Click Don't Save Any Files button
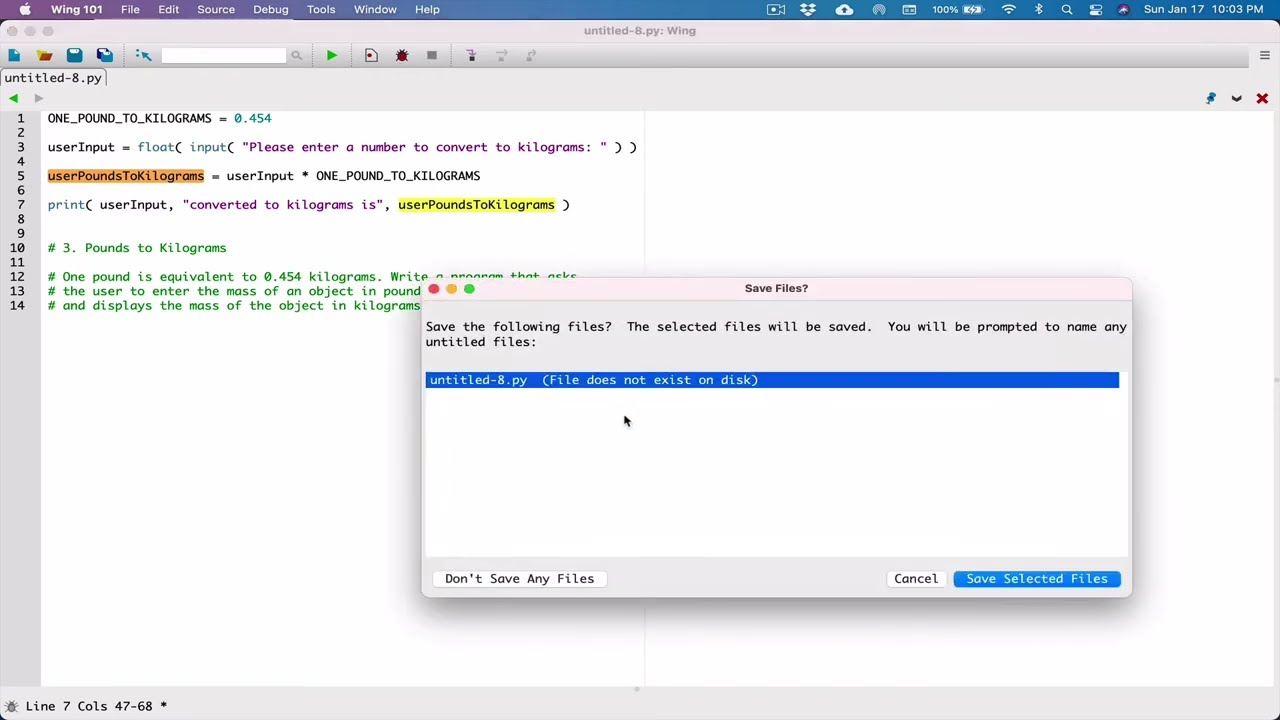 pos(519,579)
